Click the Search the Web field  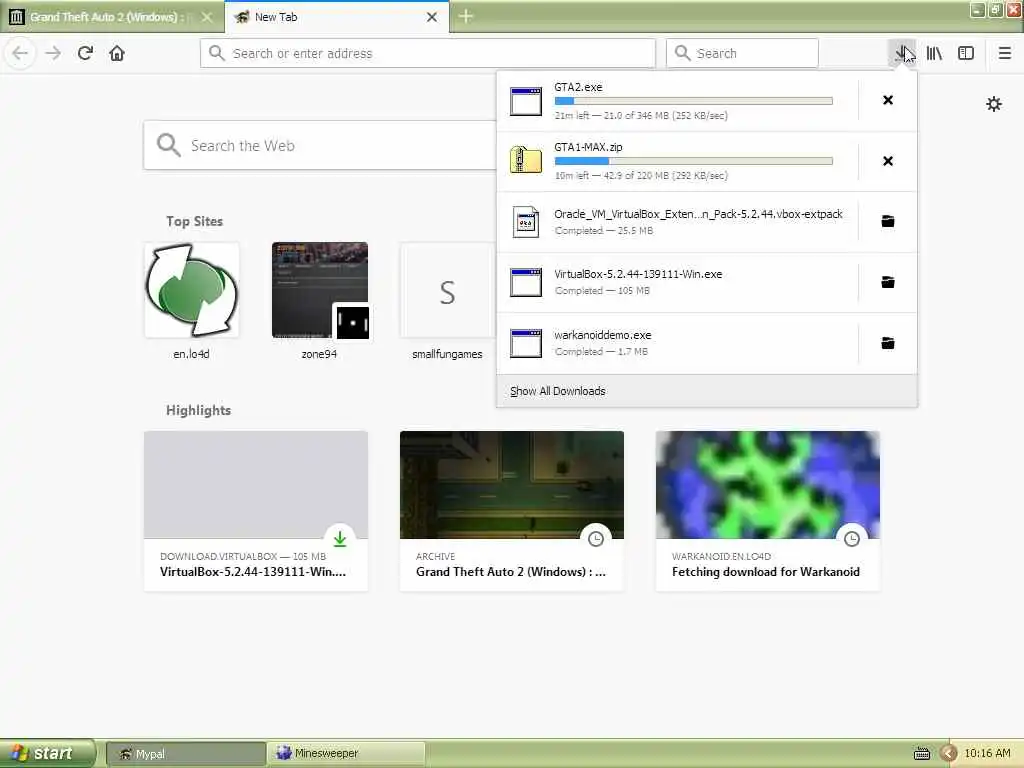click(320, 145)
